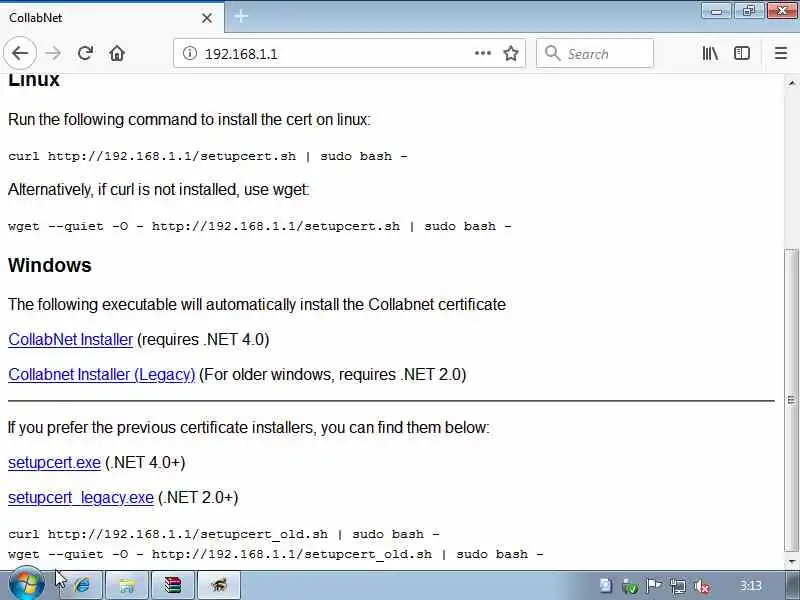Open WinRAR books icon in taskbar
The image size is (800, 600).
tap(172, 585)
